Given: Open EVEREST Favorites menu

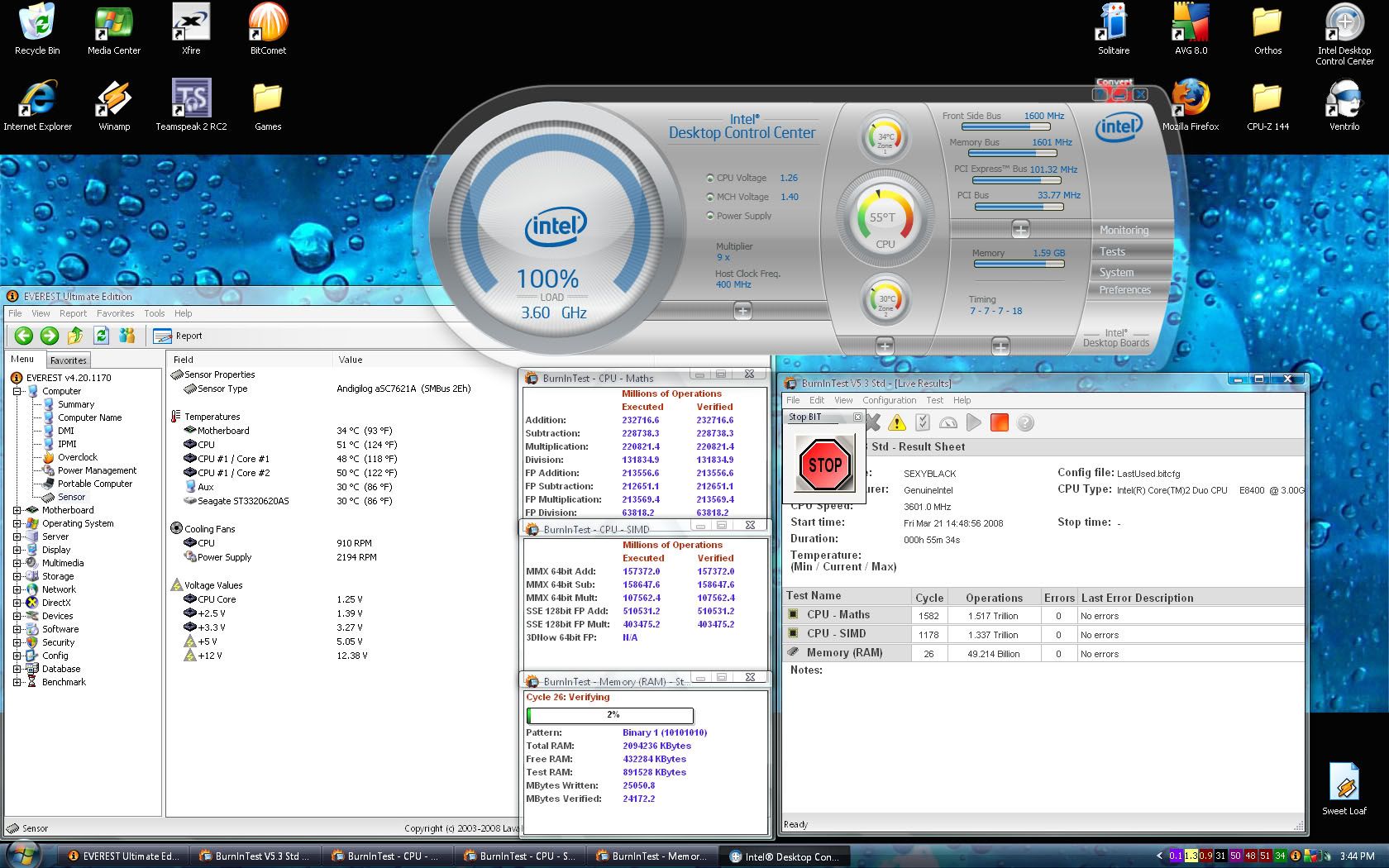Looking at the screenshot, I should point(115,313).
